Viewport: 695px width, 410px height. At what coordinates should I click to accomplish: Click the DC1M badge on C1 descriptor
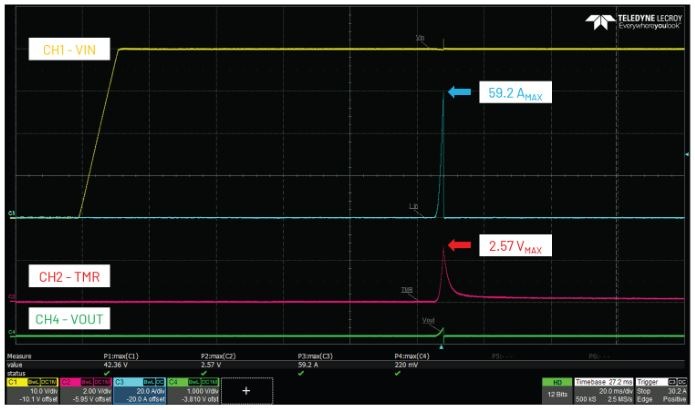pyautogui.click(x=49, y=382)
